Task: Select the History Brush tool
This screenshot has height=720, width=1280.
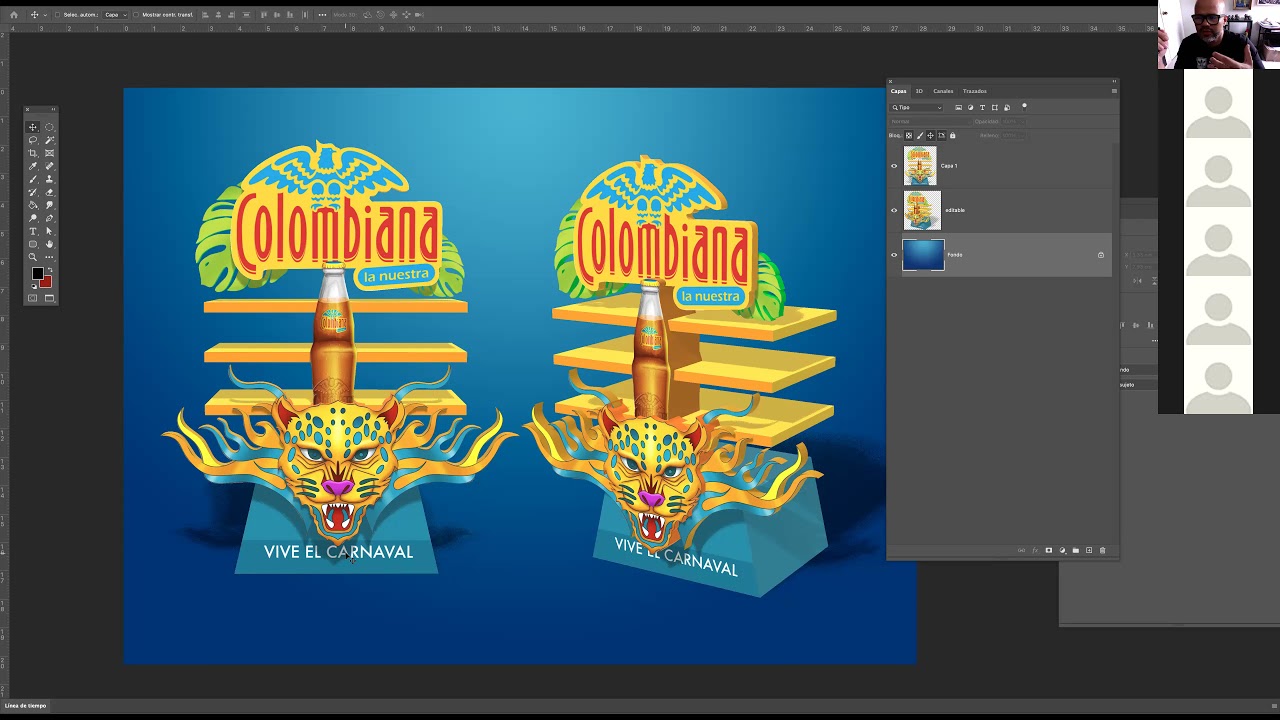Action: tap(33, 192)
